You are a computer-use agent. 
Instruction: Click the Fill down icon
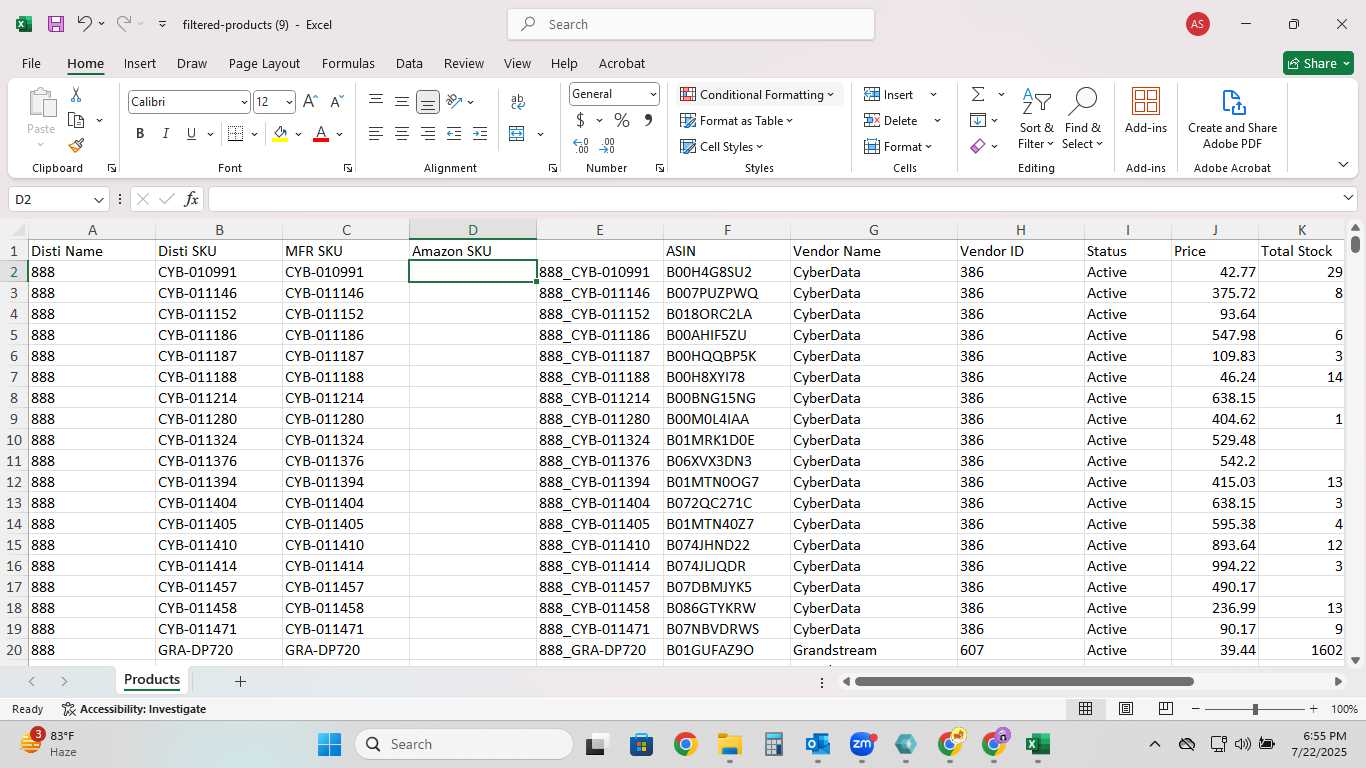978,120
